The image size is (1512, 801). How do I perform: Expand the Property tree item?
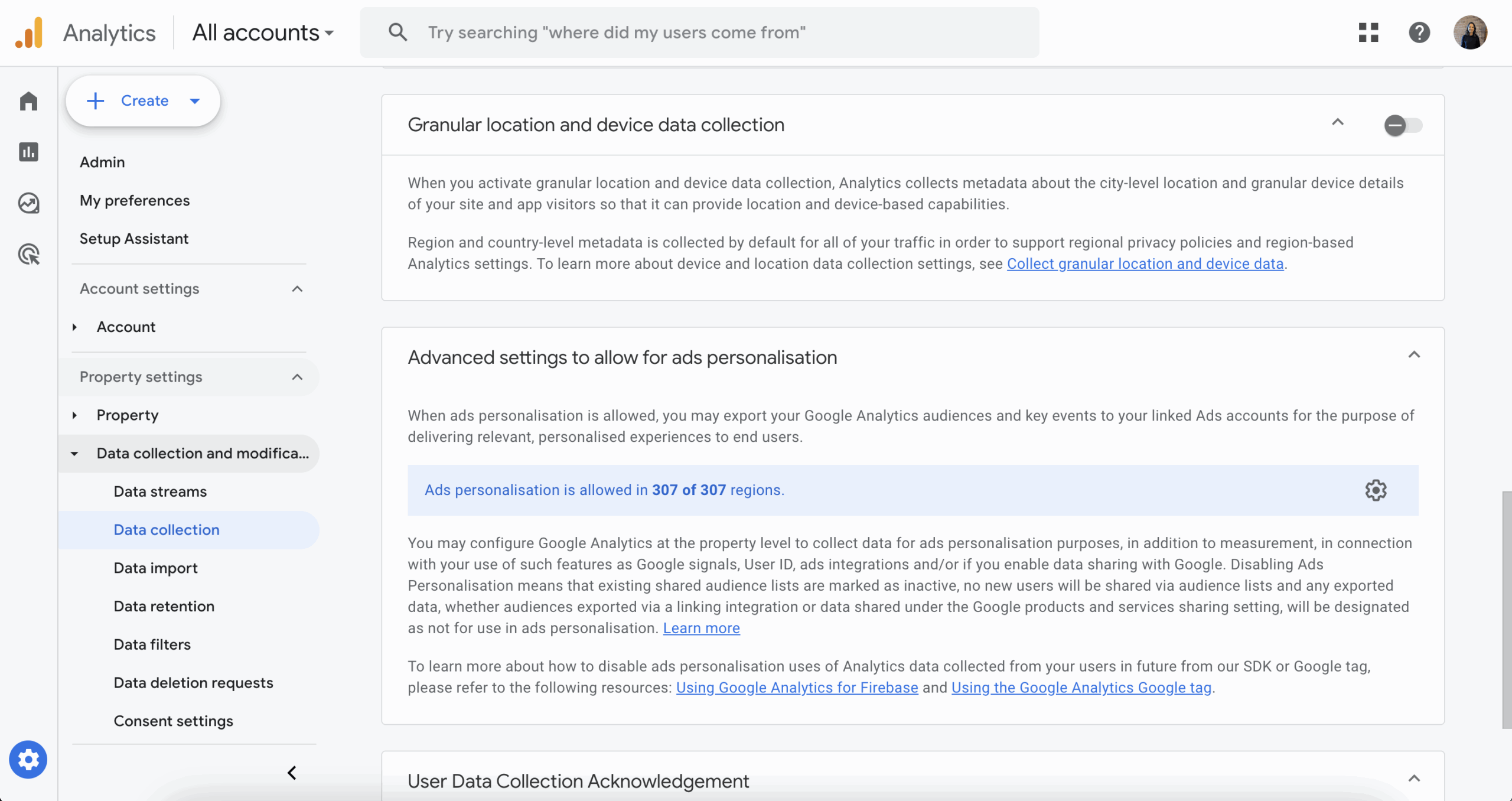tap(74, 415)
